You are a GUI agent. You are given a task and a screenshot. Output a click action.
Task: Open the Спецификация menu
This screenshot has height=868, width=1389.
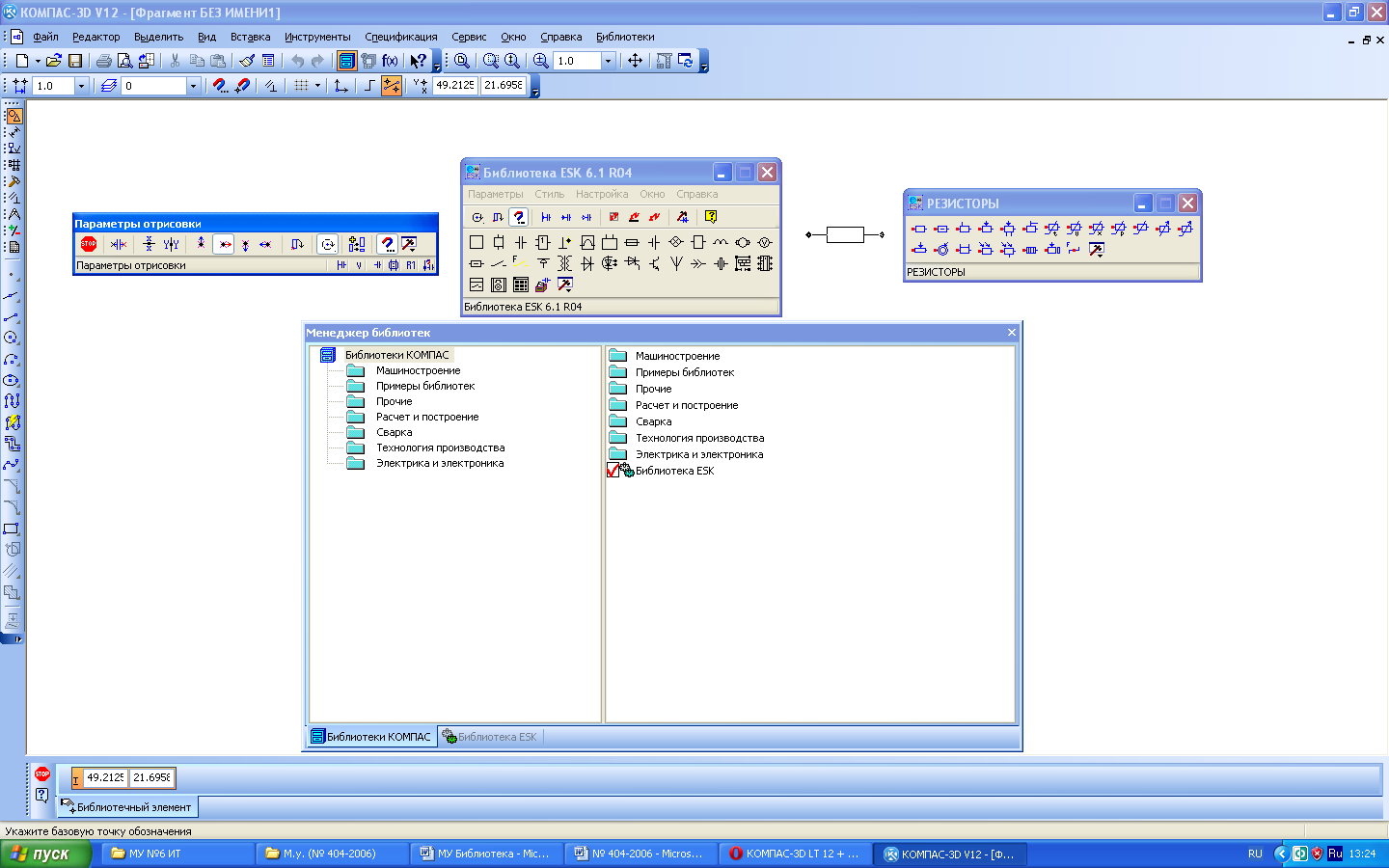(x=401, y=37)
